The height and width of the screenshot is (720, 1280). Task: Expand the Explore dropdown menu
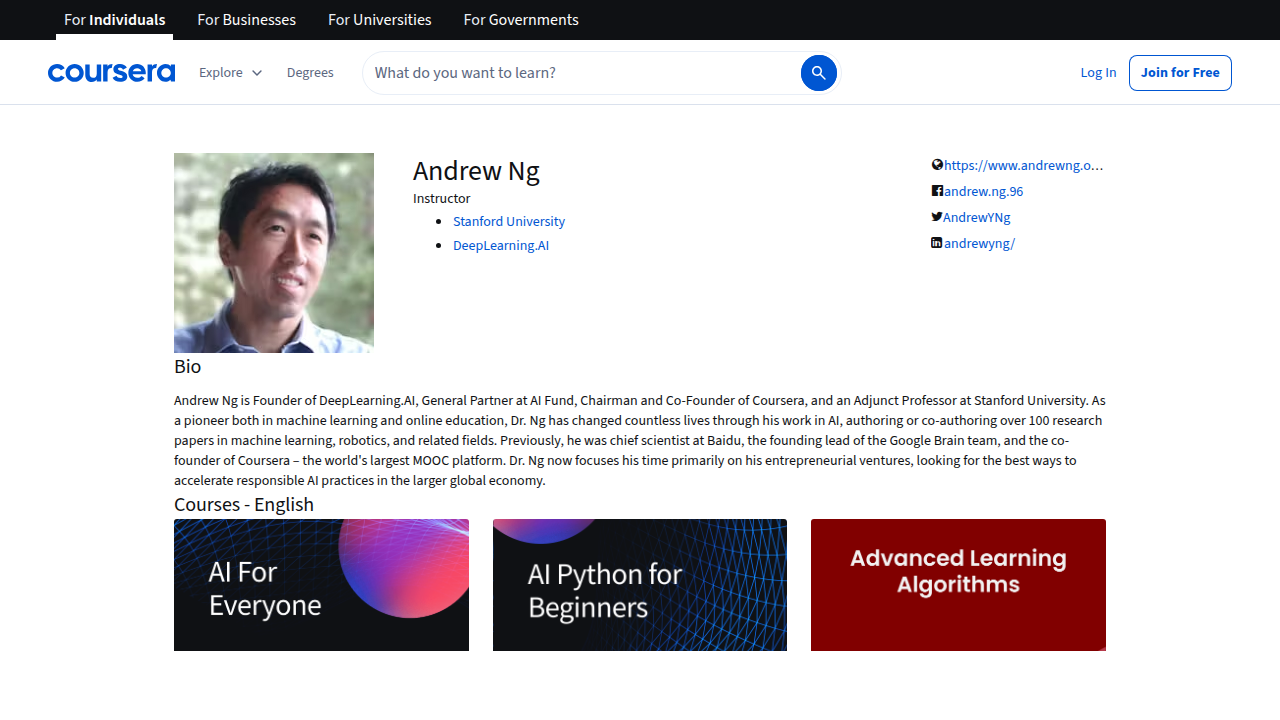230,73
